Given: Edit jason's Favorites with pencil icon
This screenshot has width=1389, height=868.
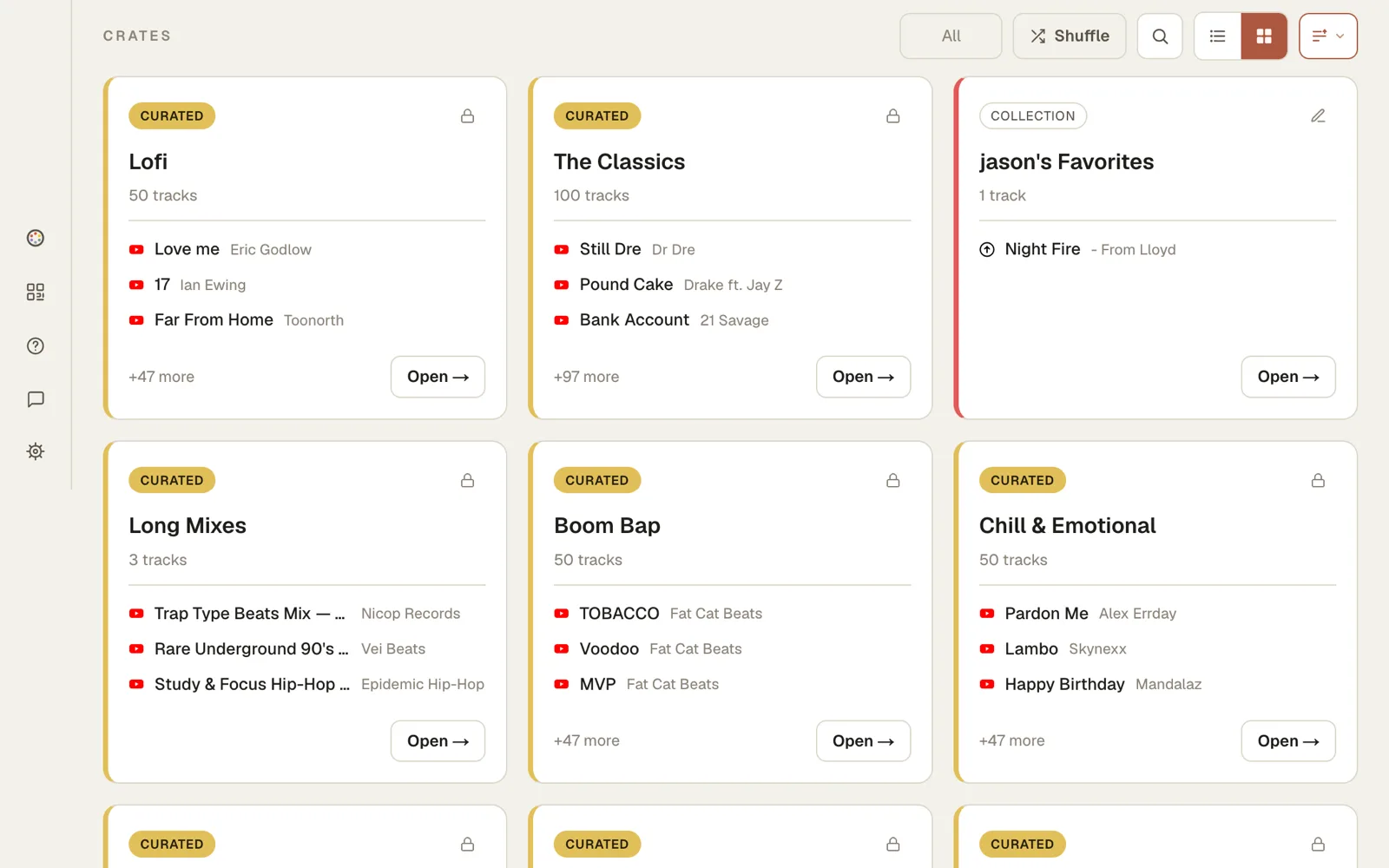Looking at the screenshot, I should coord(1318,115).
